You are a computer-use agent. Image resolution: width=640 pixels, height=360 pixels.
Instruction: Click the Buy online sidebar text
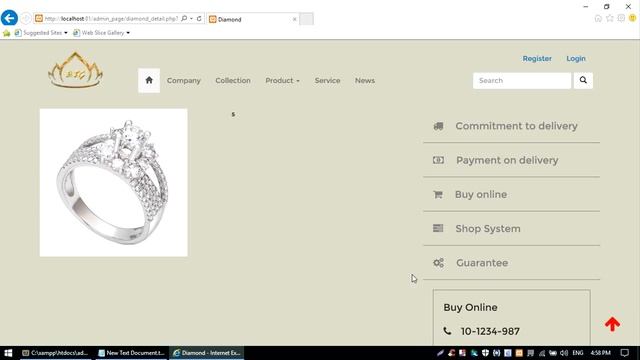click(x=481, y=195)
